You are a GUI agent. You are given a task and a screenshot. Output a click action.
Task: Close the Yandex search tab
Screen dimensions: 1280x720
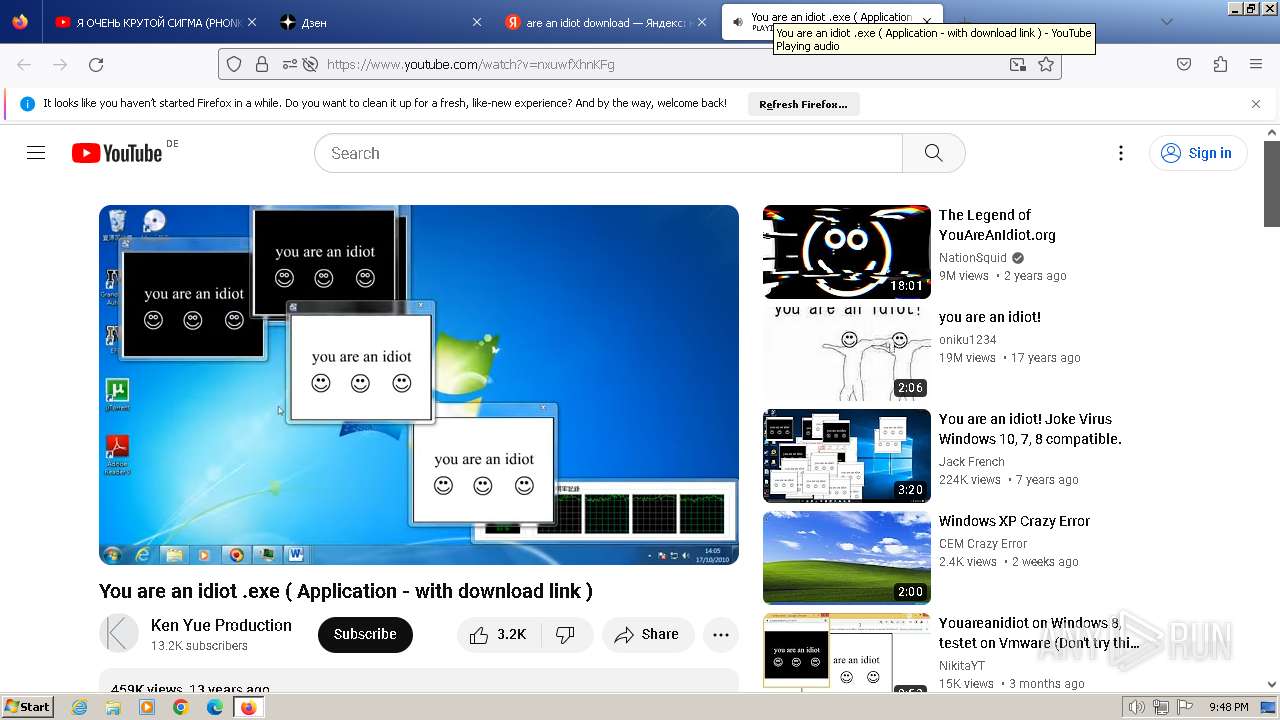pos(702,22)
